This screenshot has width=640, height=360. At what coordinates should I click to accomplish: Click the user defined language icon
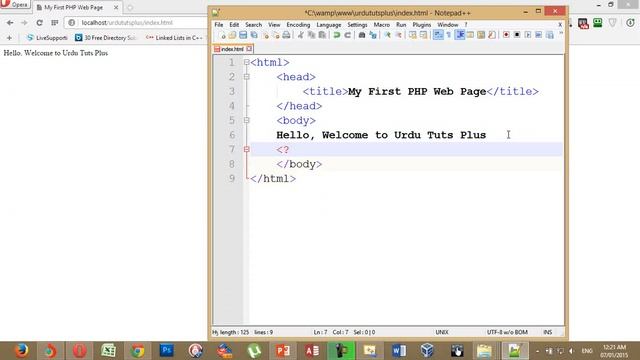click(x=470, y=35)
